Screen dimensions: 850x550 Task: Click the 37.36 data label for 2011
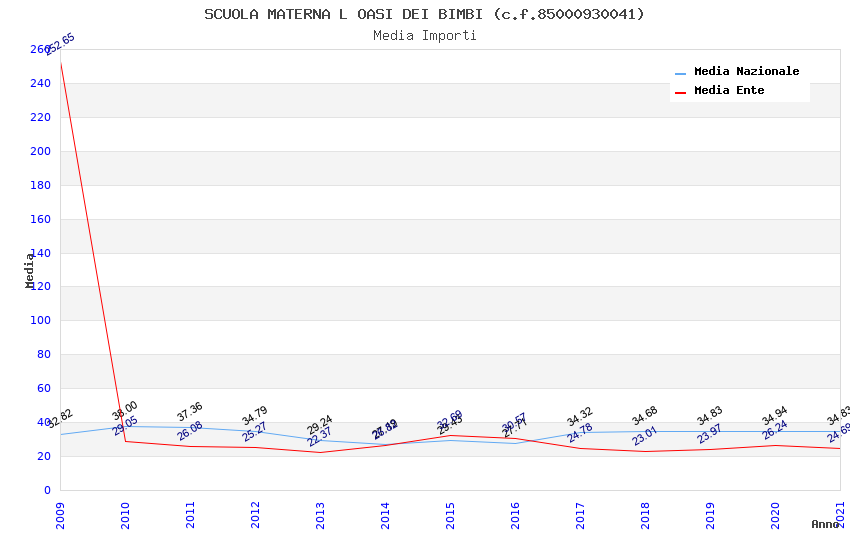click(x=190, y=411)
